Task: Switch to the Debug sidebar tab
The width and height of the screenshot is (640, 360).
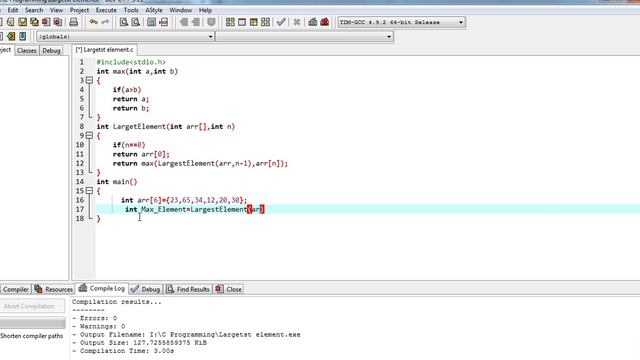Action: pos(51,50)
